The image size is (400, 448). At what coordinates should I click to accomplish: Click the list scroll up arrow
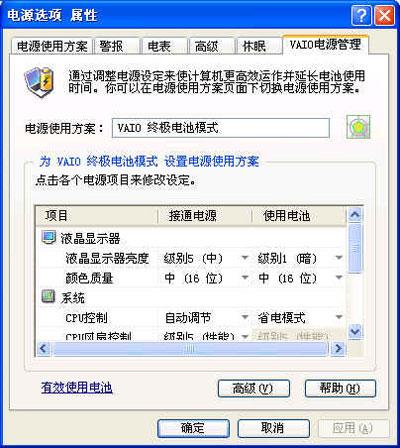(x=355, y=215)
